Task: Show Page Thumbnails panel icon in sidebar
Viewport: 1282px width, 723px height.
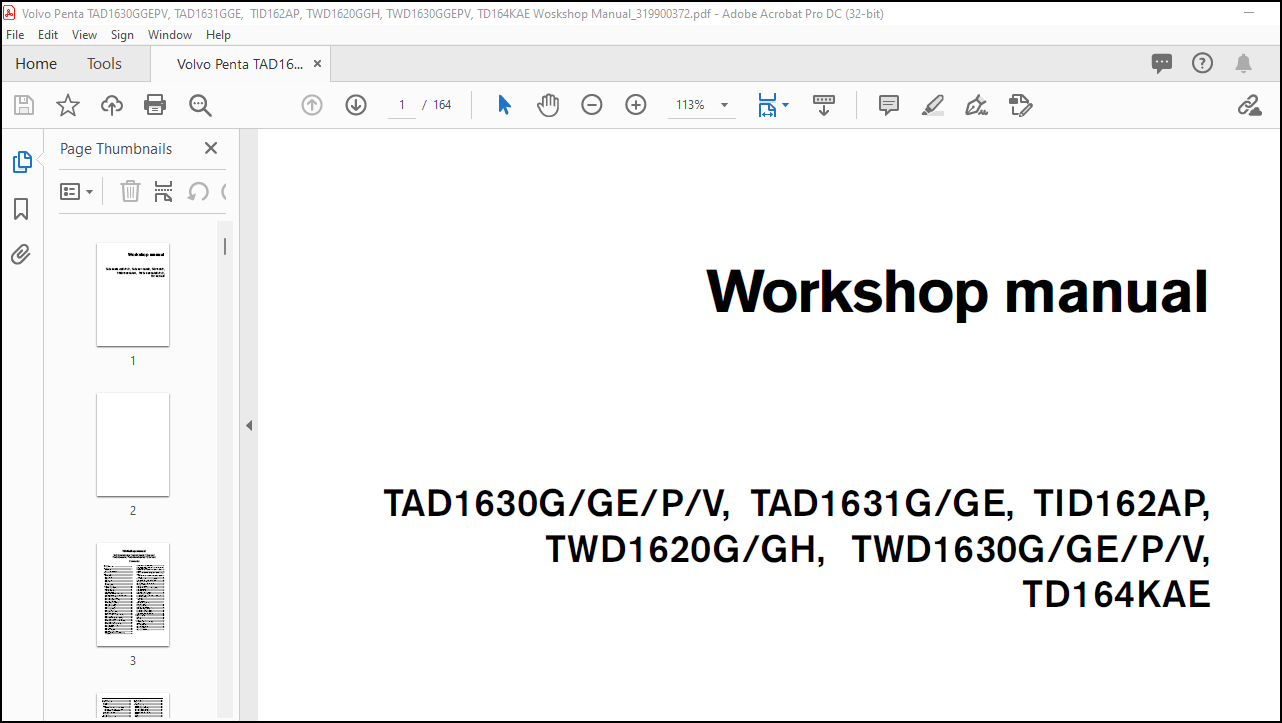Action: (x=21, y=161)
